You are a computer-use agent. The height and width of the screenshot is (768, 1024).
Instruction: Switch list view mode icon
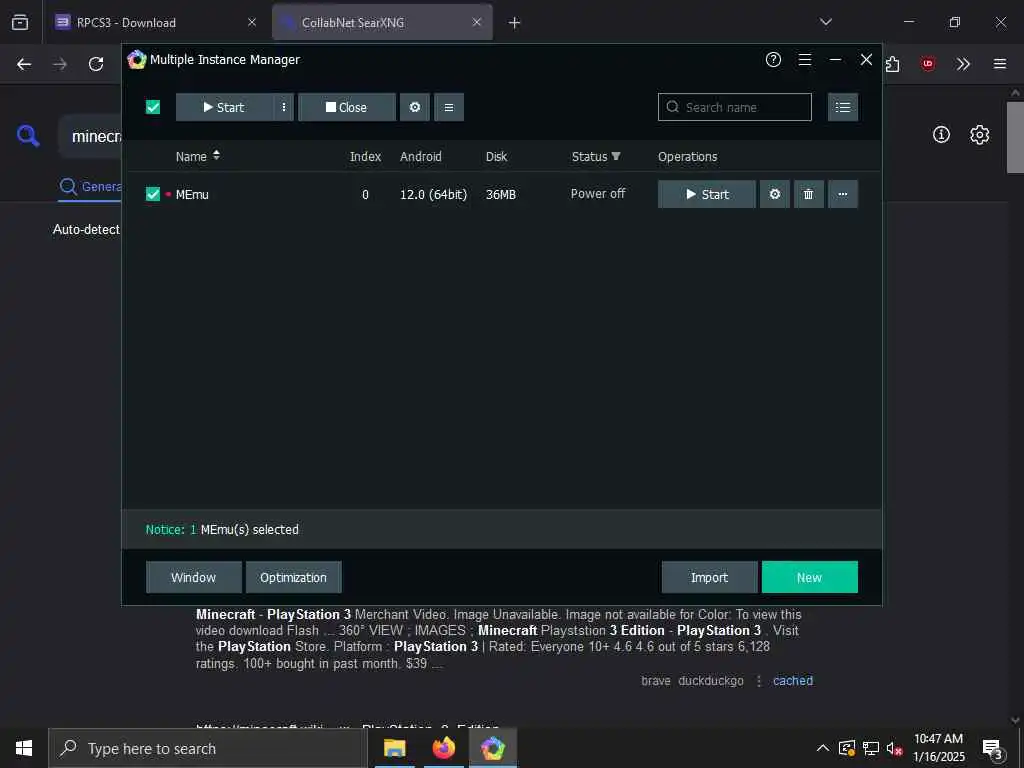[843, 107]
